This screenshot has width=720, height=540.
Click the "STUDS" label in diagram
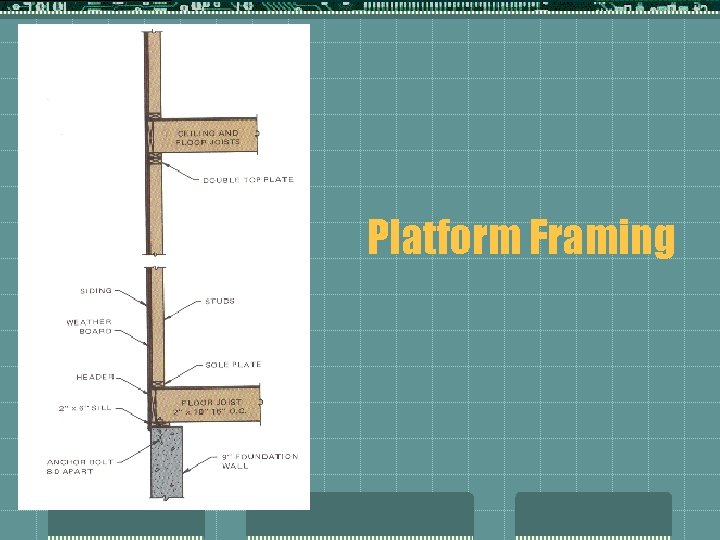point(220,301)
